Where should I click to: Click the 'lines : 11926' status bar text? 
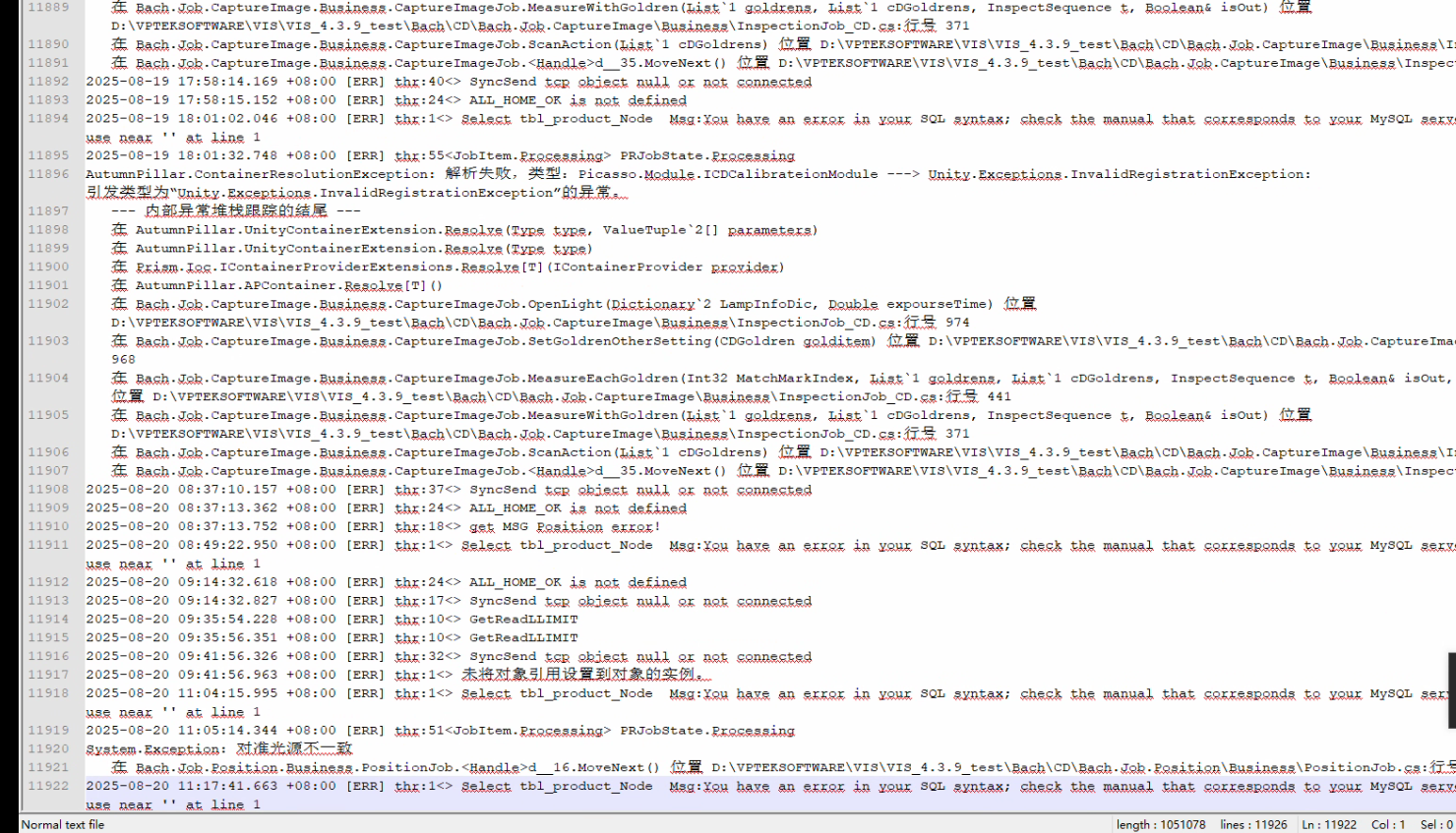1253,825
